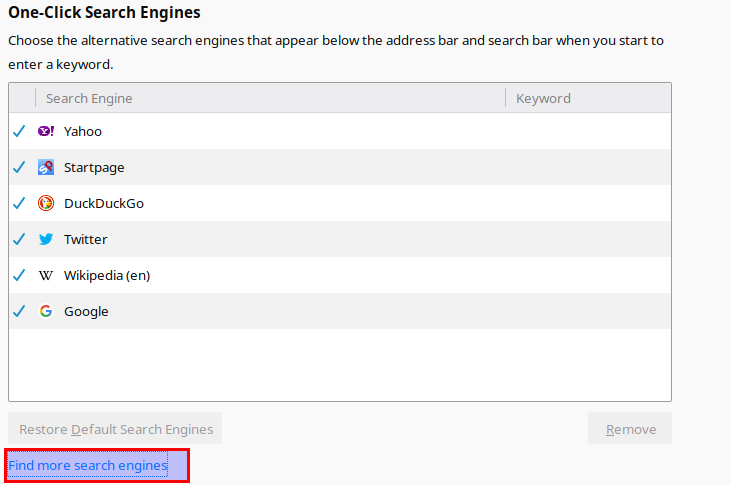Click the DuckDuckGo logo icon
Viewport: 731px width, 485px height.
pyautogui.click(x=46, y=203)
